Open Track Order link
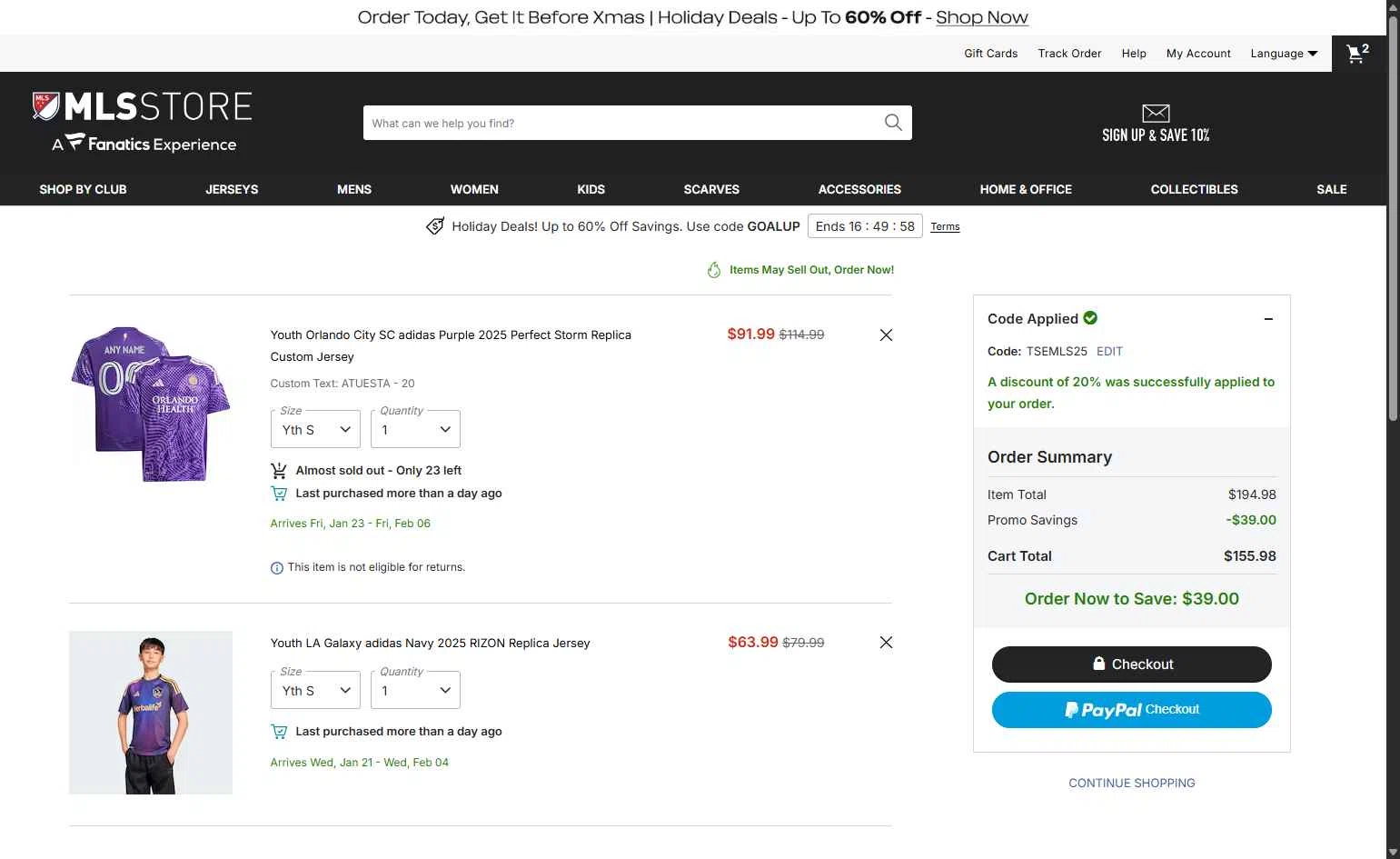 pos(1069,54)
